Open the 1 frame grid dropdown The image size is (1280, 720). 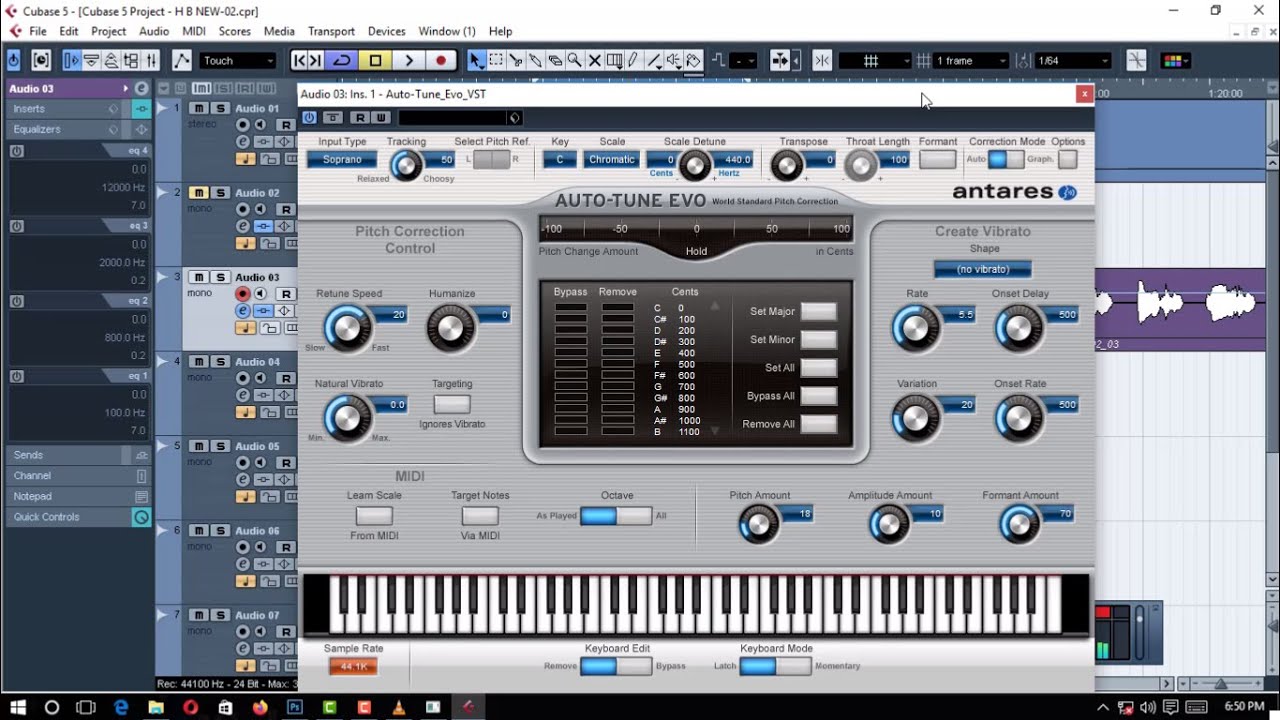(x=971, y=61)
